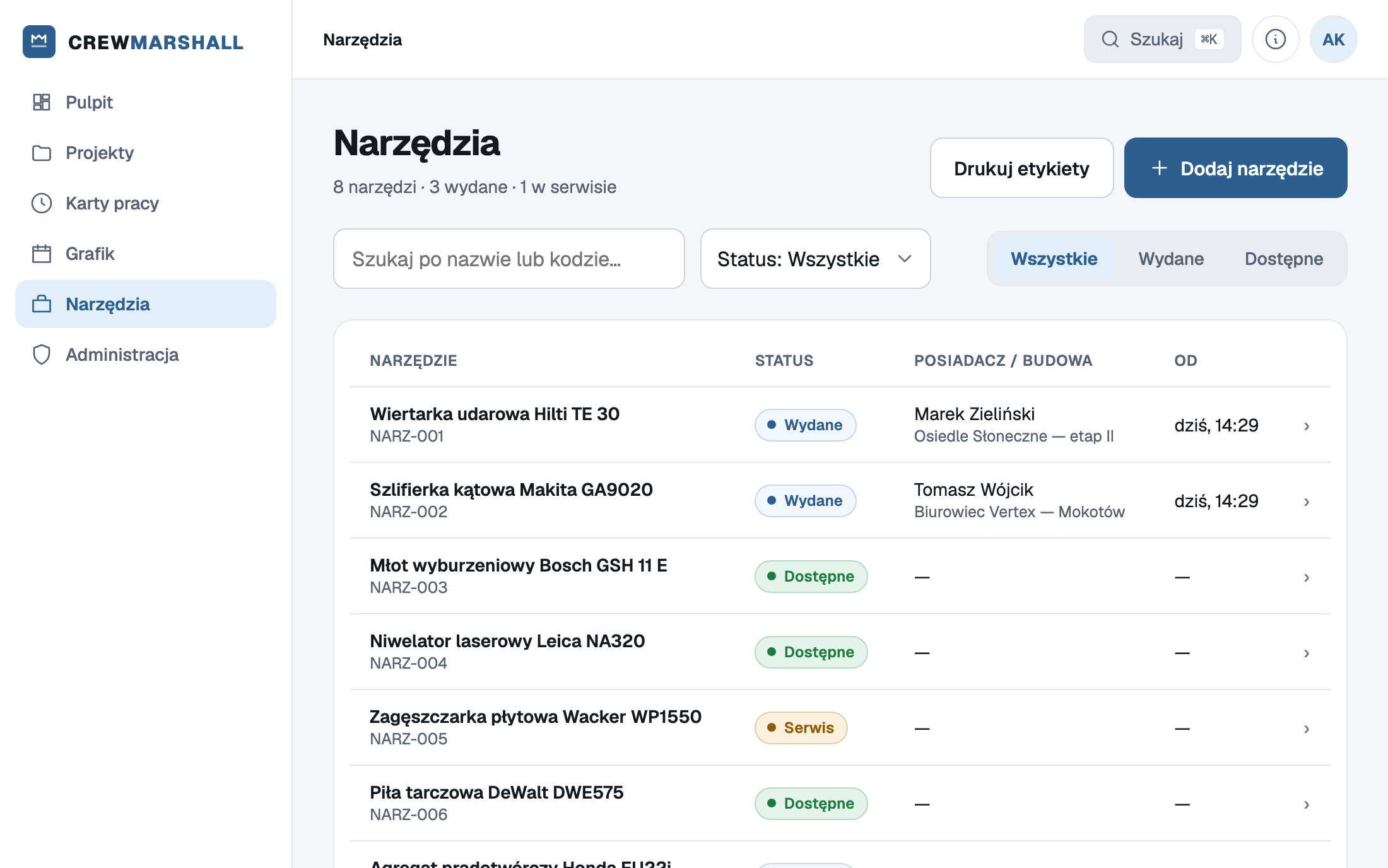Click holder name Marek Zieliński
Image resolution: width=1388 pixels, height=868 pixels.
tap(974, 414)
